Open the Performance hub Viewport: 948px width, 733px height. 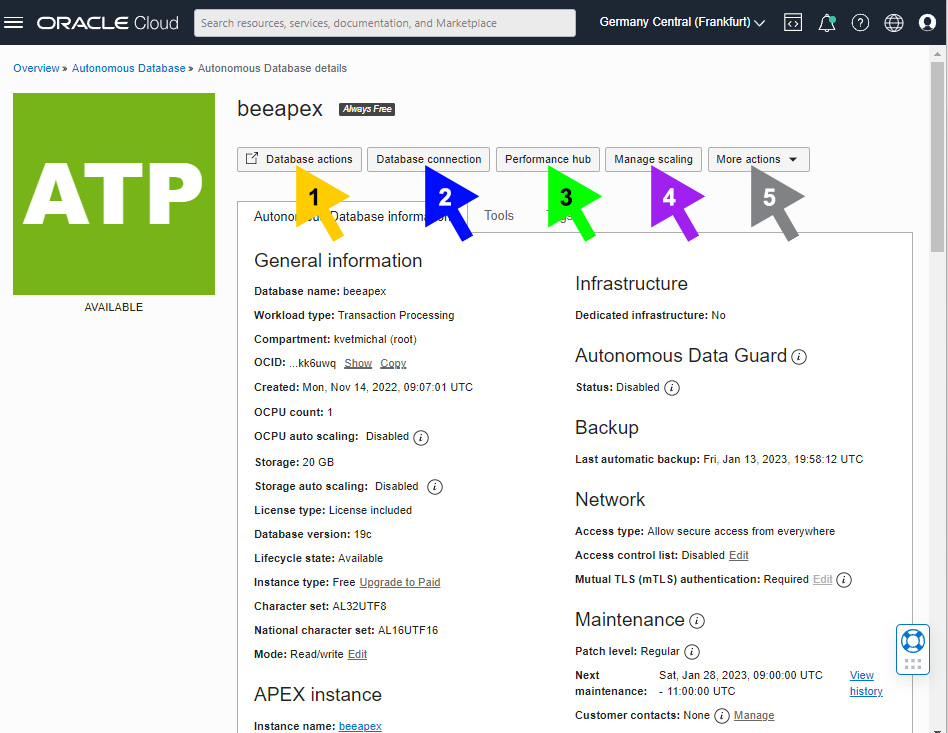[548, 160]
